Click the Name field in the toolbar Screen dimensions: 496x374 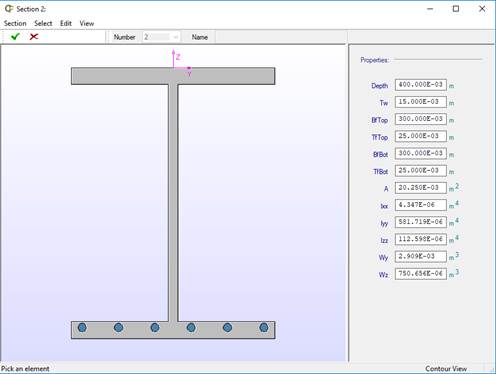tap(281, 37)
